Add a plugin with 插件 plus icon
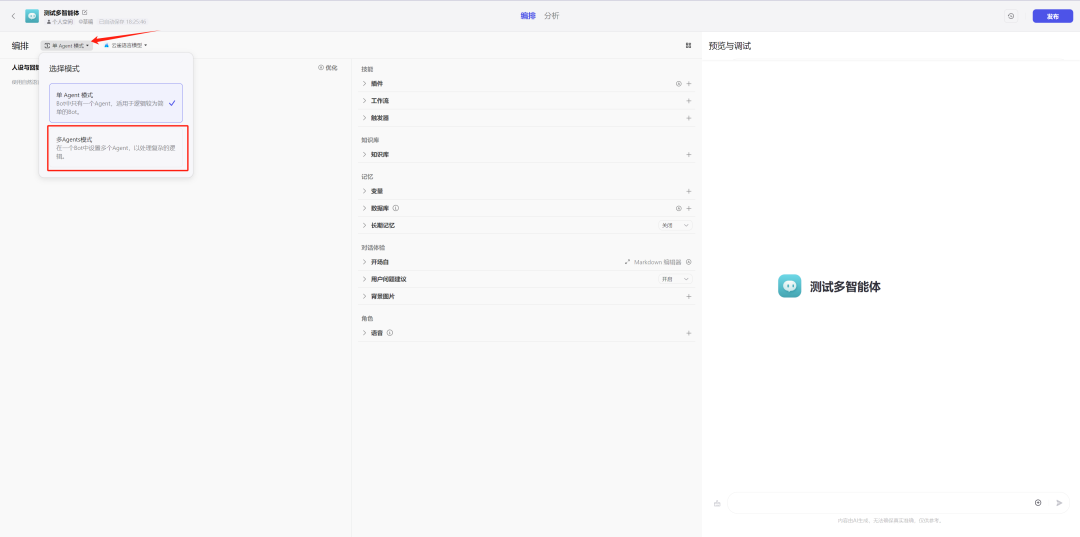 click(x=689, y=84)
